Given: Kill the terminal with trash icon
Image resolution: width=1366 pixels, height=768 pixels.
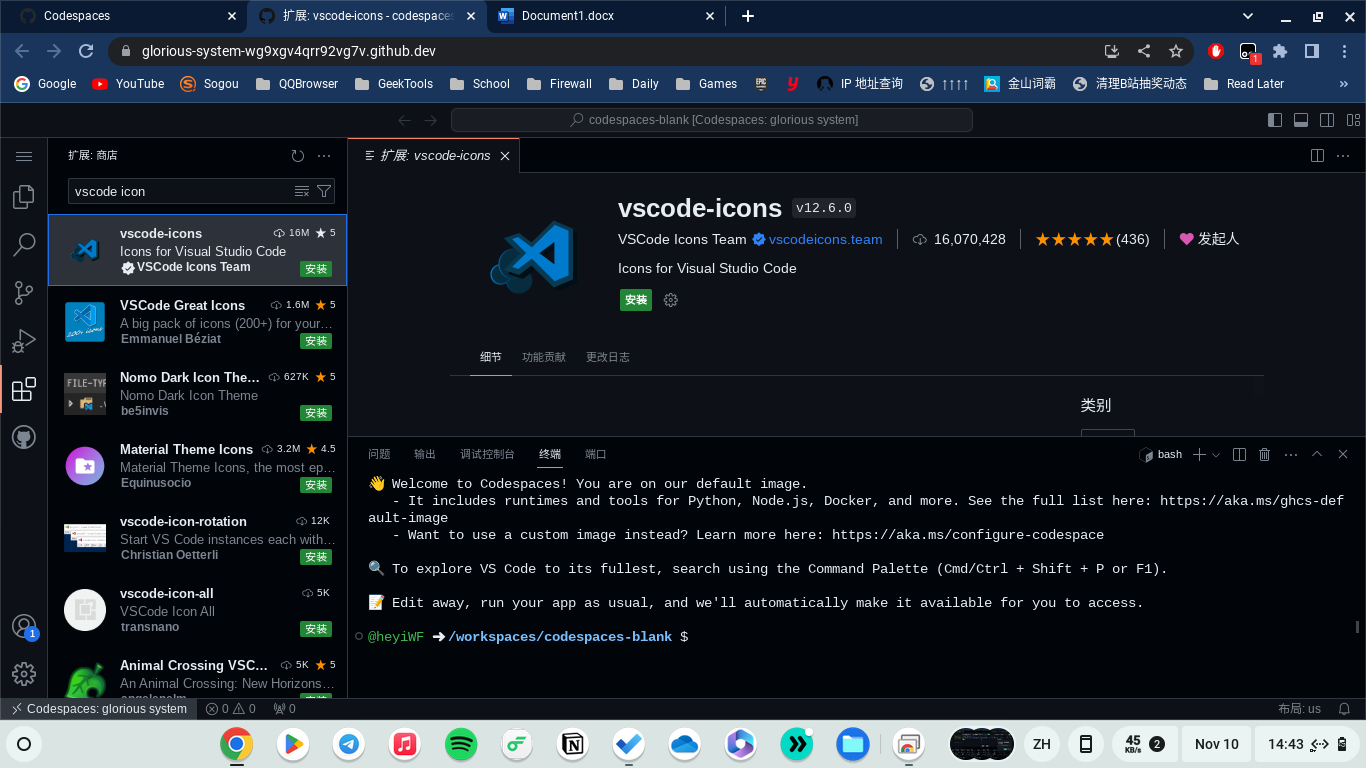Looking at the screenshot, I should pyautogui.click(x=1264, y=454).
